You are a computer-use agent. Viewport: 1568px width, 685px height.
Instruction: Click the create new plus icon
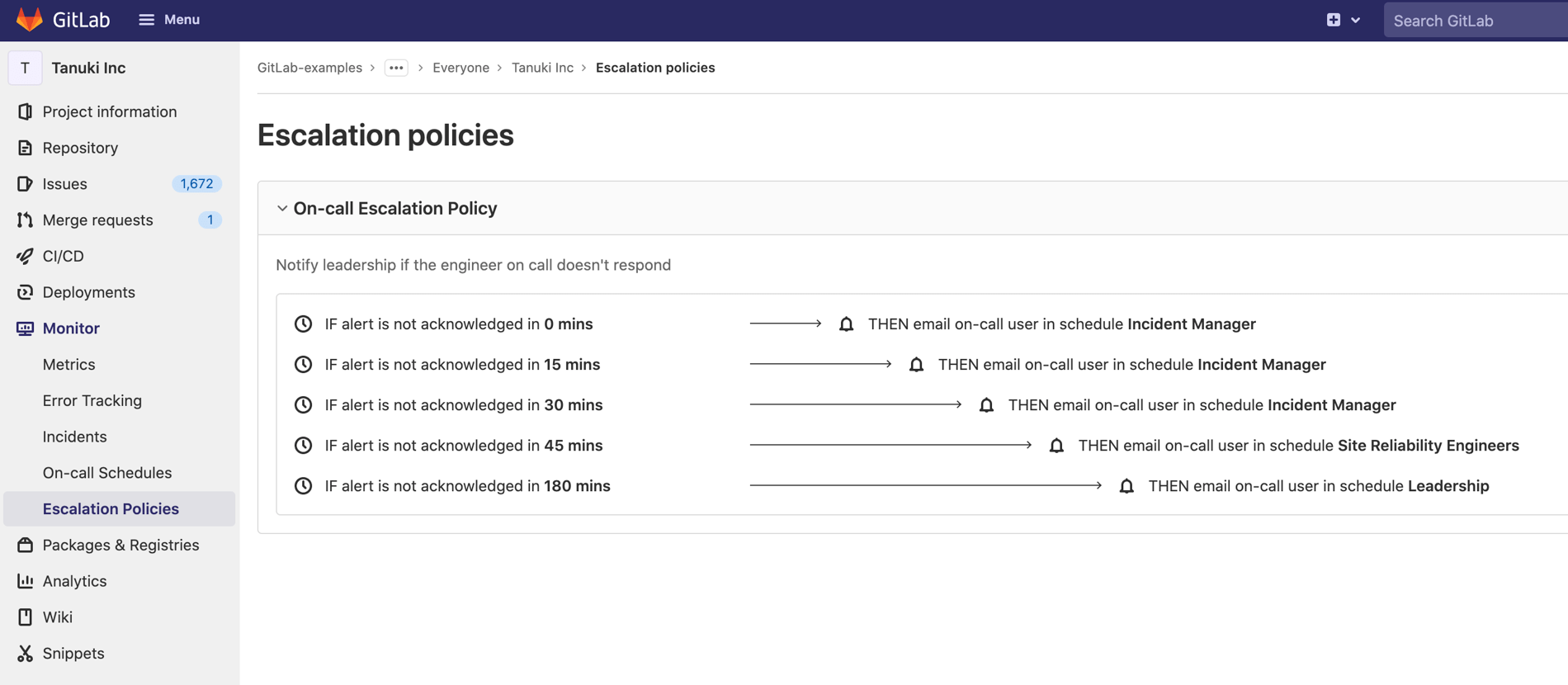pos(1333,20)
